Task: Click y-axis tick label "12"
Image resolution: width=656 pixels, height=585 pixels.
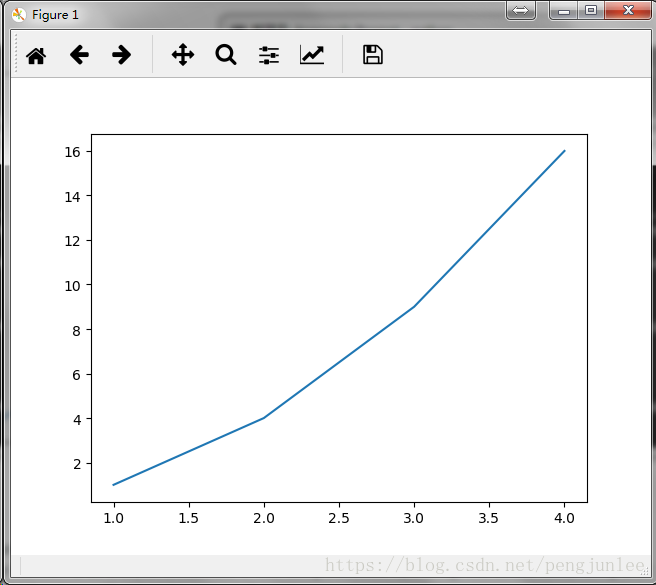Action: tap(72, 241)
